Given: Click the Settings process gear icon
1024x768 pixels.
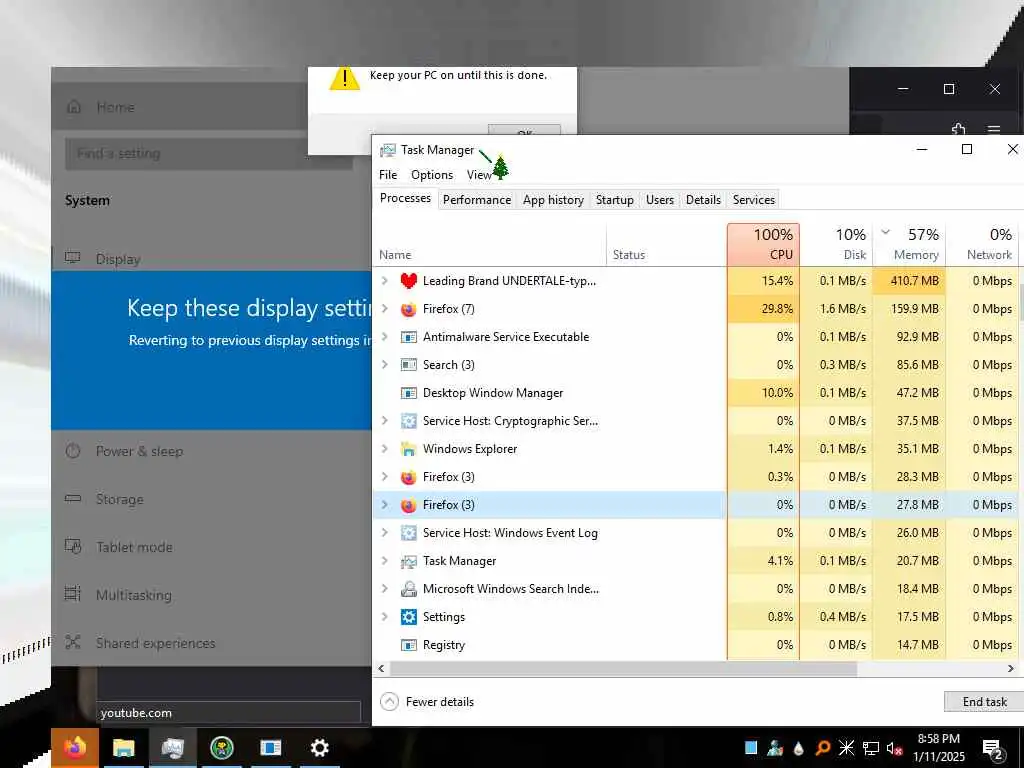Looking at the screenshot, I should 408,617.
